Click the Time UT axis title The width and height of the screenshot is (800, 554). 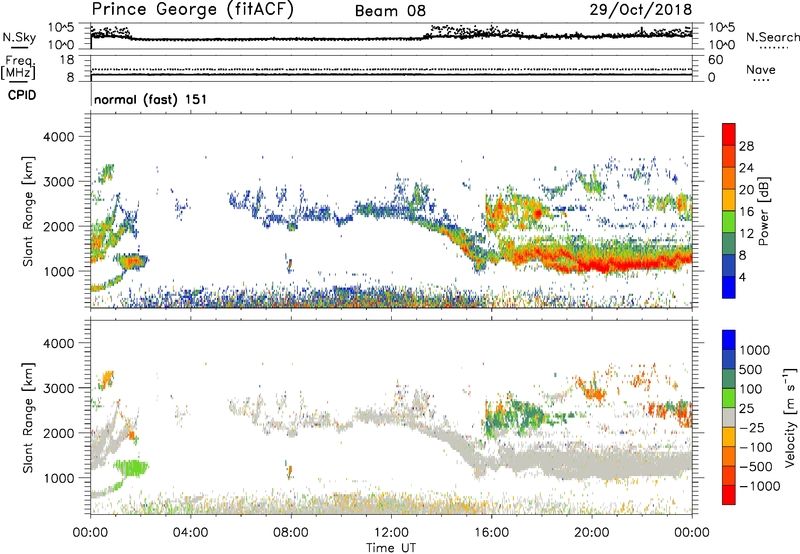[391, 548]
